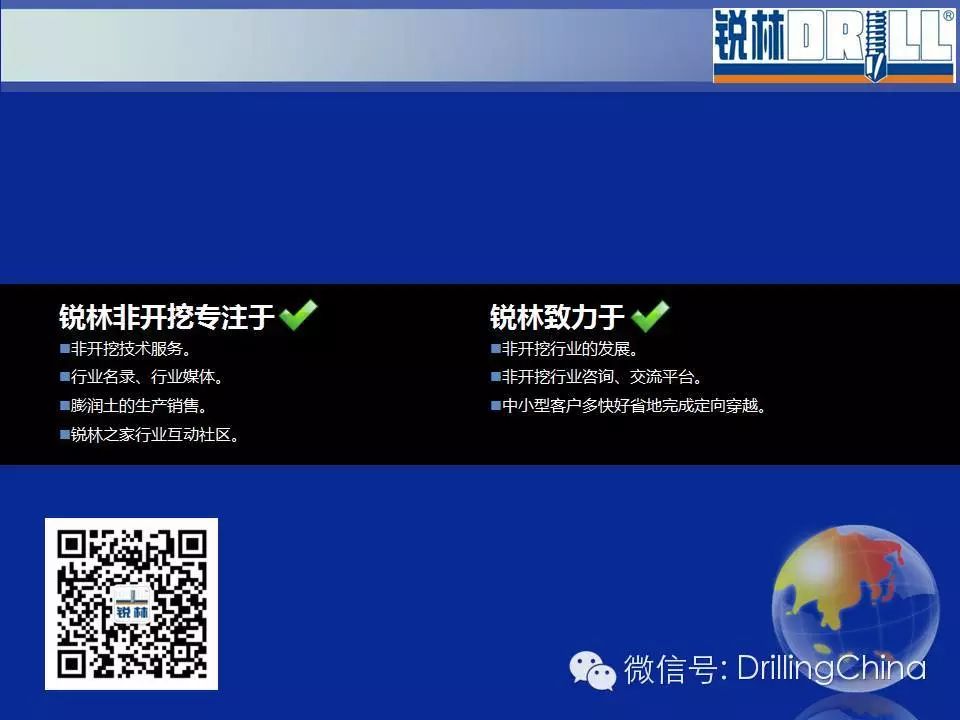Click the heading 锐林非开挖专注于

coord(167,317)
